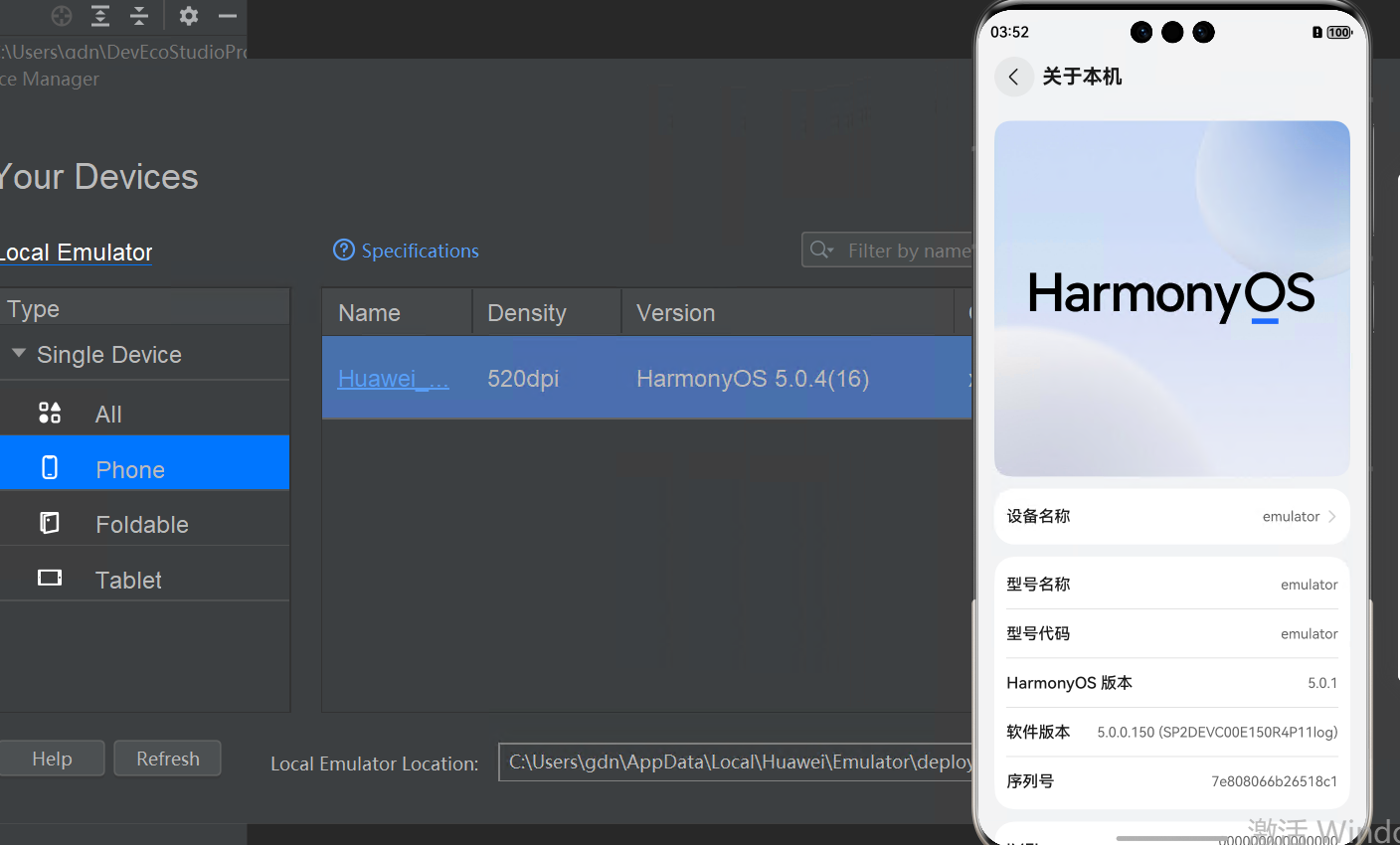1400x845 pixels.
Task: Select Tablet in the device type list
Action: pos(145,574)
